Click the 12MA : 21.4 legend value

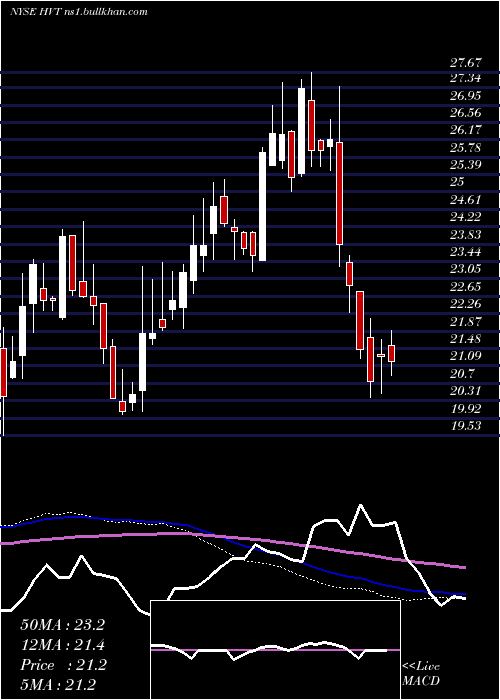(x=62, y=645)
